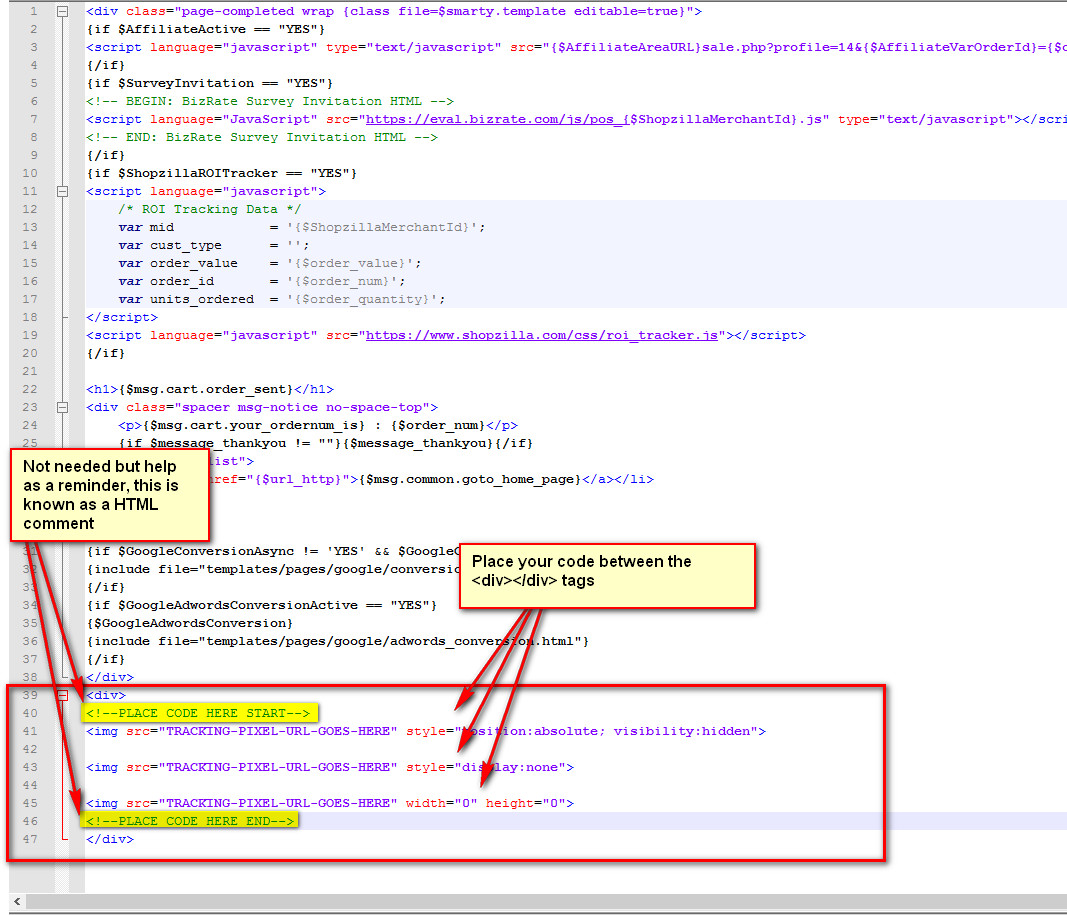Click the {if $AffiliateActive == "YES"} line
The height and width of the screenshot is (915, 1067).
206,29
